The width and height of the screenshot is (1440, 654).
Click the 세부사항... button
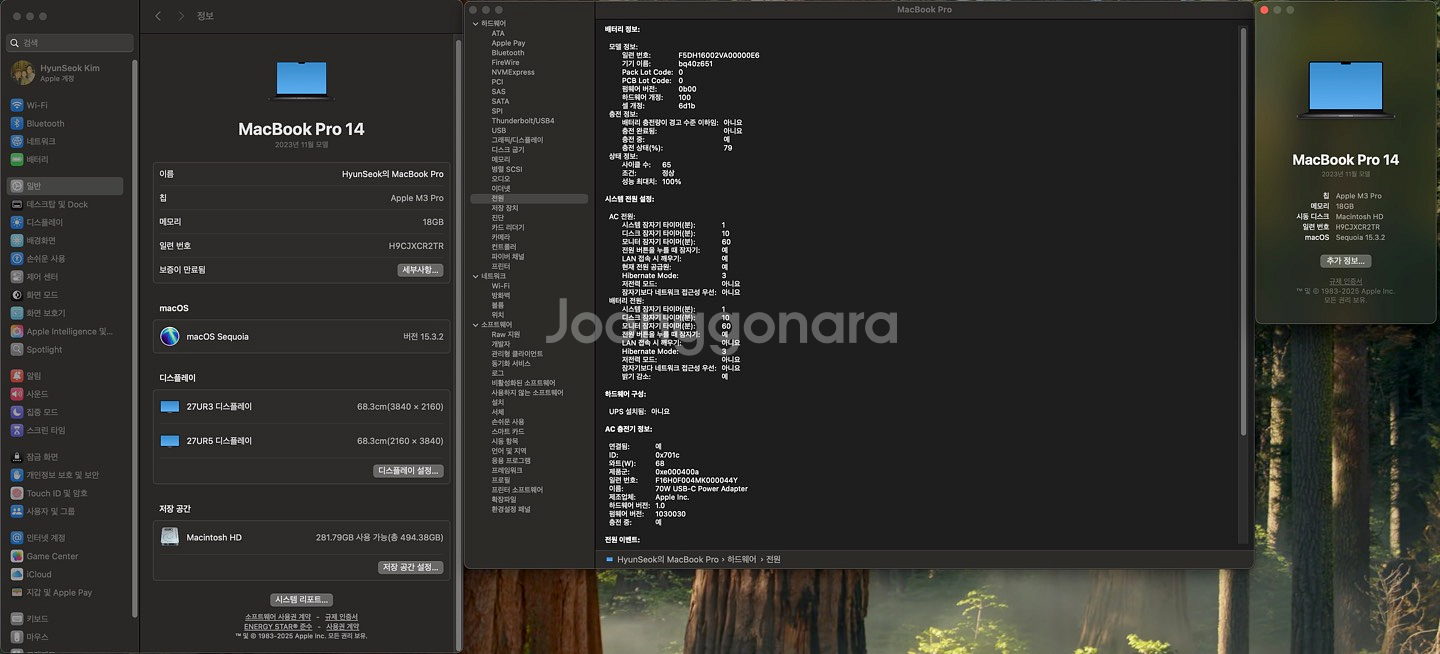click(420, 270)
